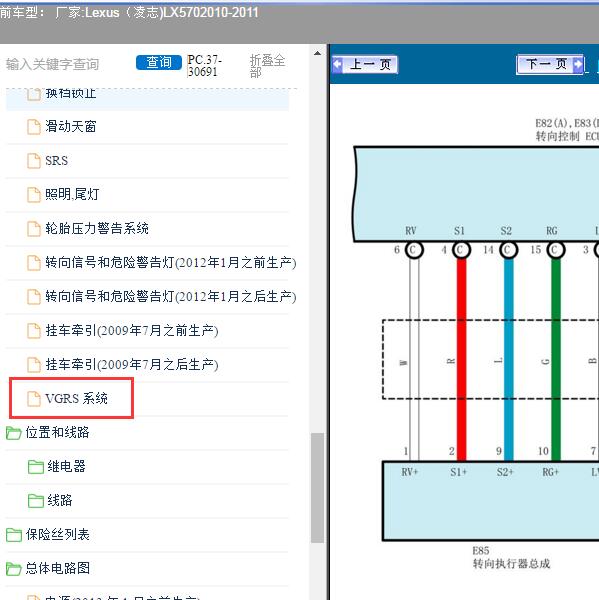This screenshot has width=599, height=600.
Task: Click the RV+ terminal label
Action: click(x=410, y=472)
